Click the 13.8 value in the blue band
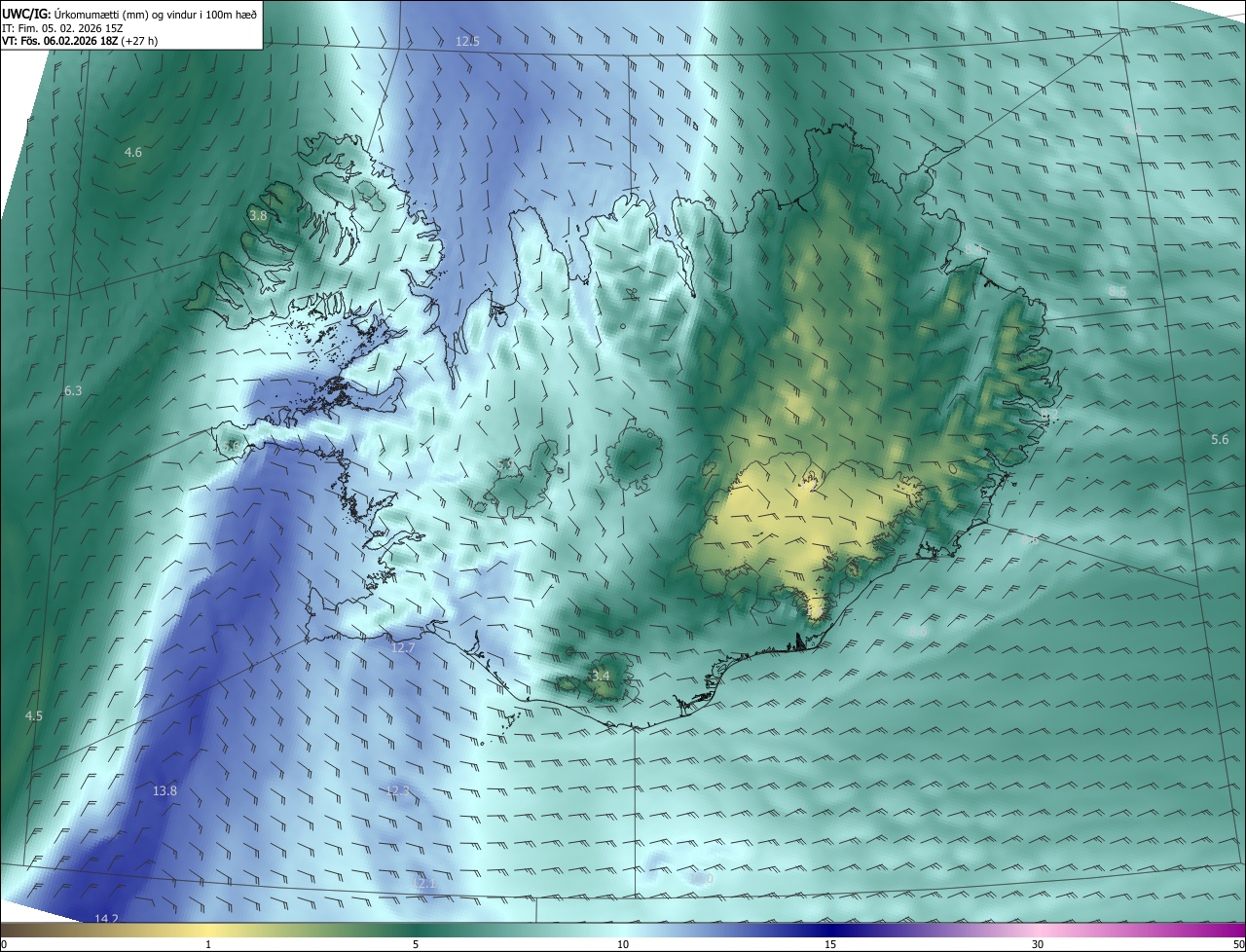The width and height of the screenshot is (1246, 952). click(x=165, y=790)
